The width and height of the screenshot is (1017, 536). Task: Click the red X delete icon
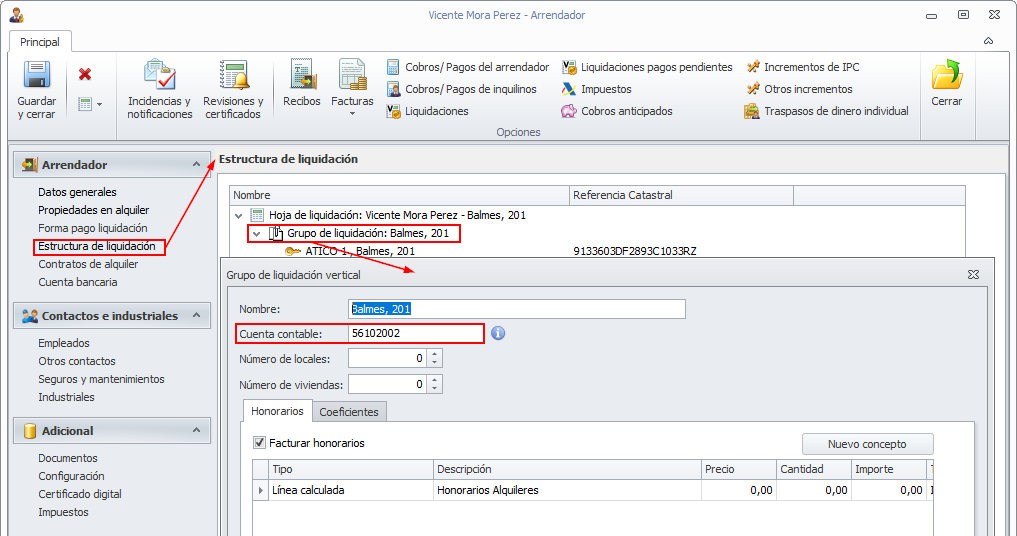click(85, 74)
